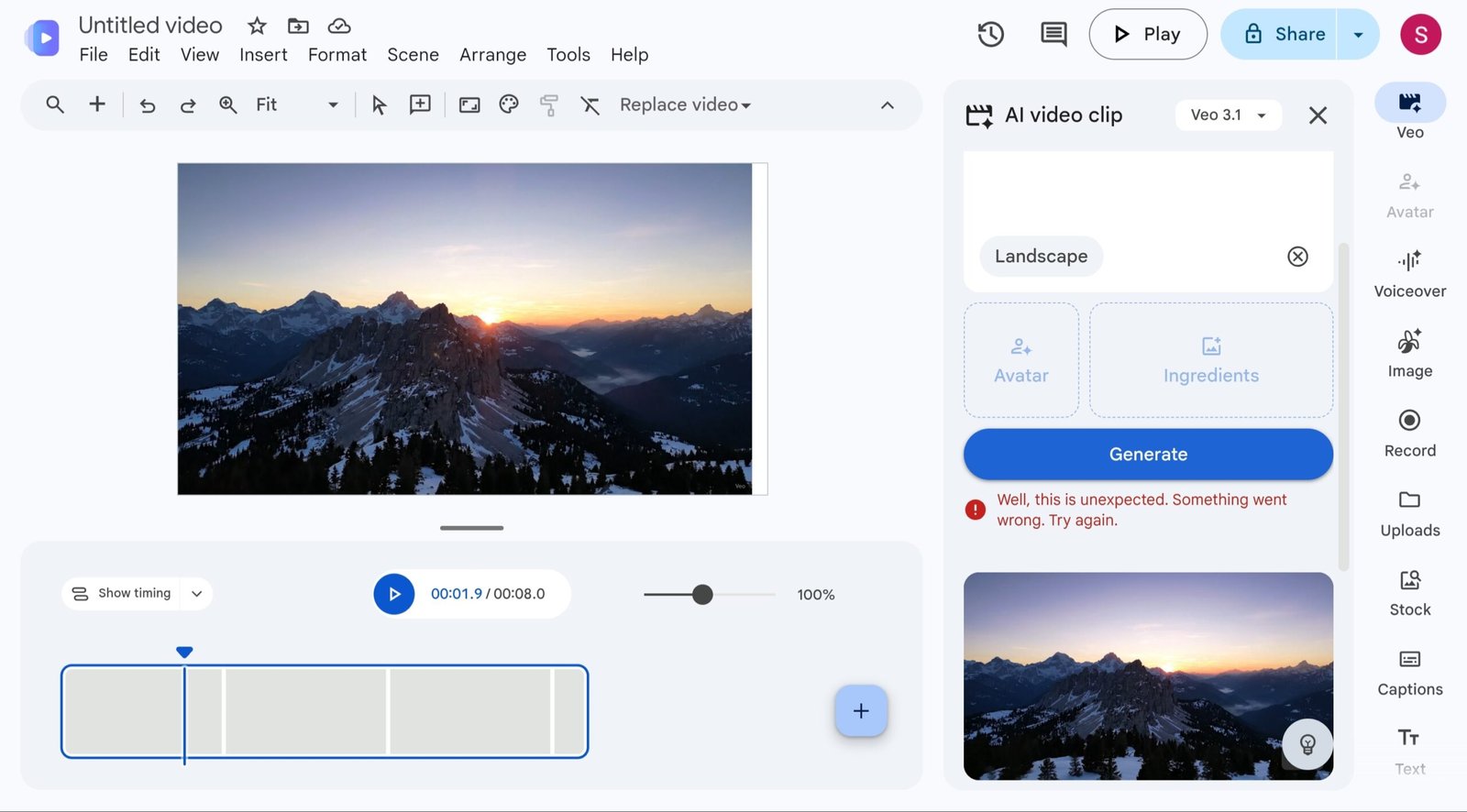This screenshot has height=812, width=1467.
Task: Click the background image toolbar icon
Action: pyautogui.click(x=469, y=105)
